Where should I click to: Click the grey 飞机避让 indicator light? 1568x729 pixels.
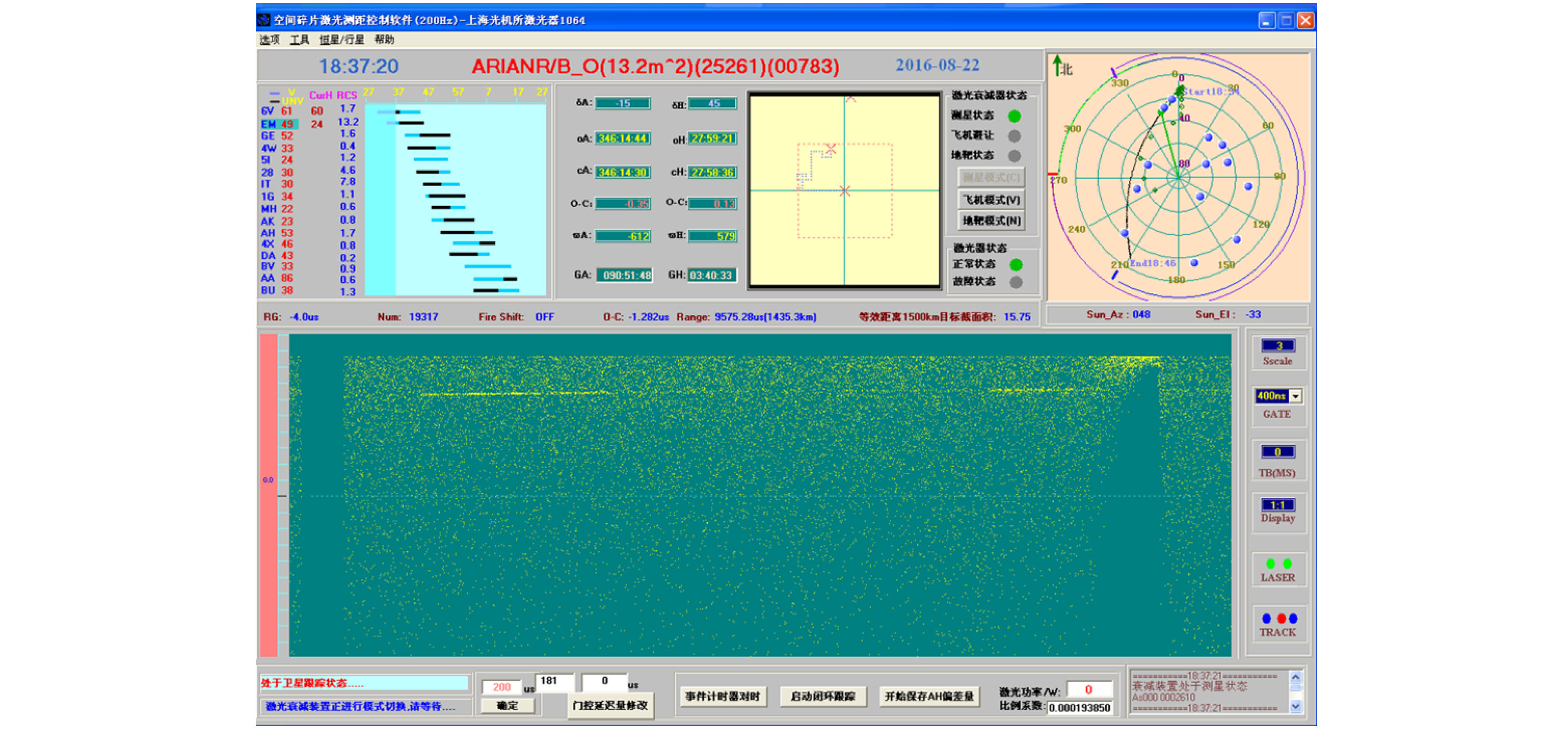tap(1014, 136)
